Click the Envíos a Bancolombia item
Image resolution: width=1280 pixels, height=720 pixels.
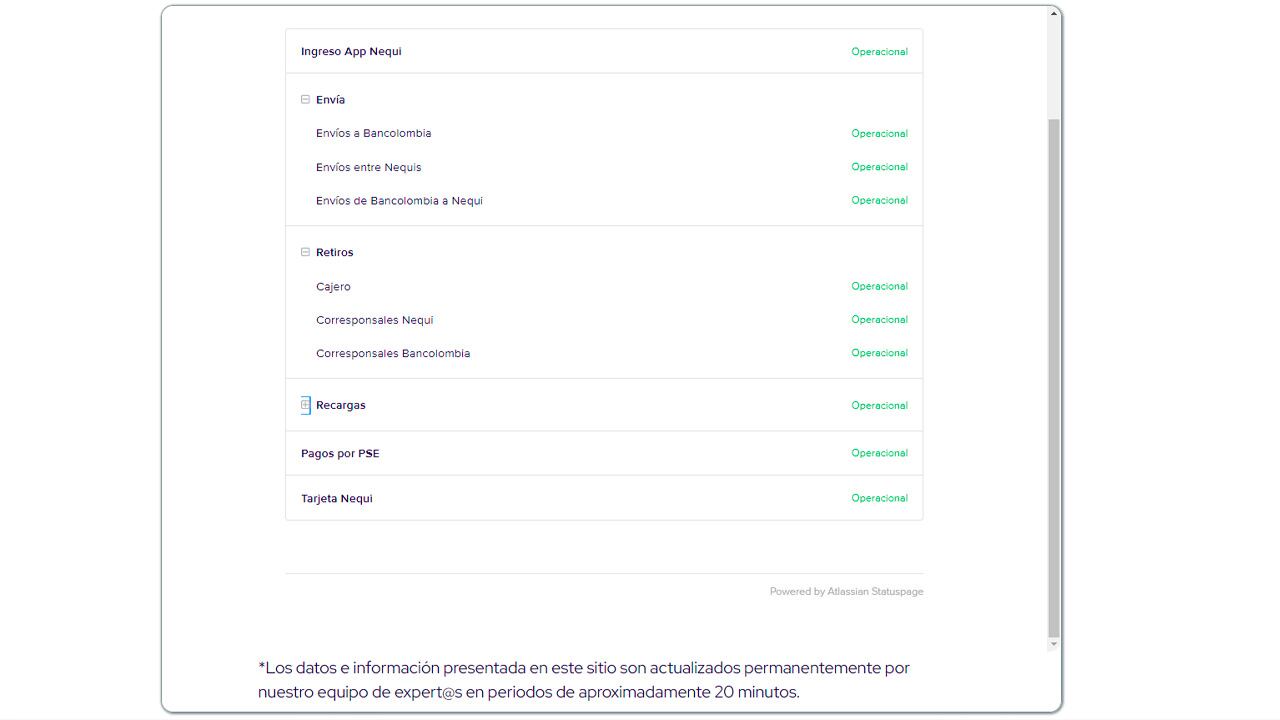[x=373, y=134]
